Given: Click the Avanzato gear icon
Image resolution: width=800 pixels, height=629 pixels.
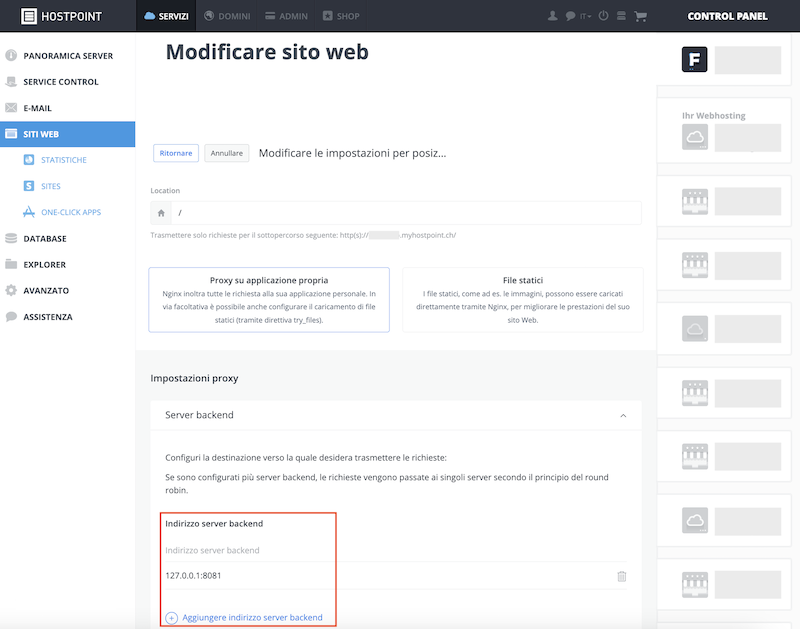Looking at the screenshot, I should [11, 290].
